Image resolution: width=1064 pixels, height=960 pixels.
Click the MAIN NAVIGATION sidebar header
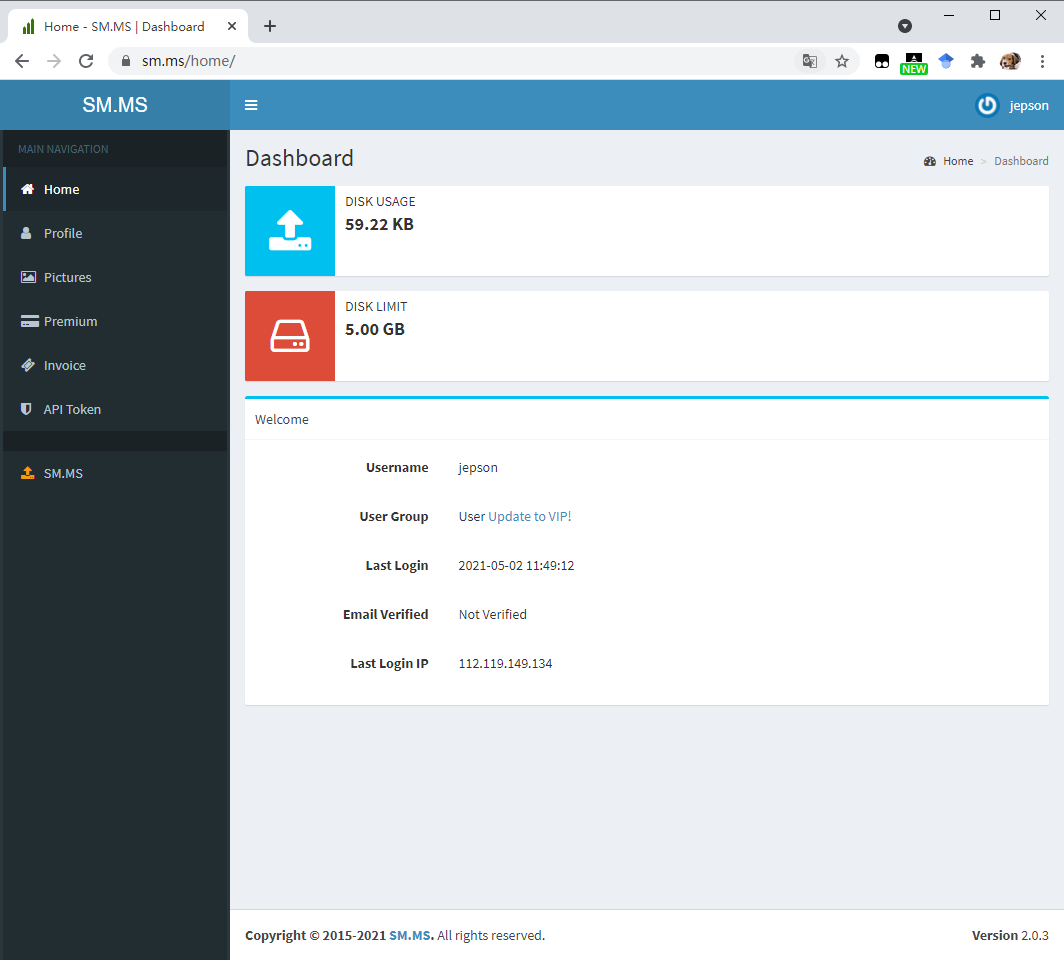(63, 149)
